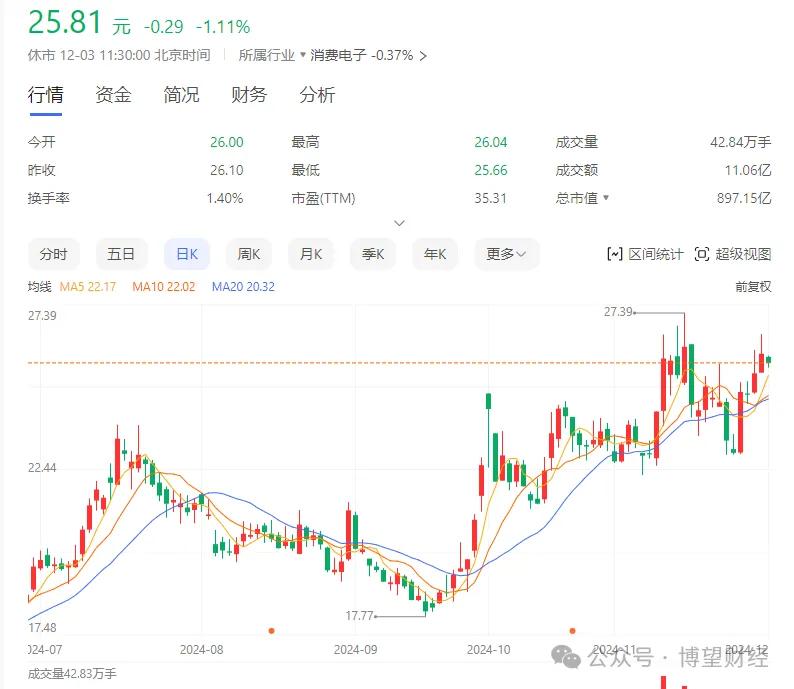Open the 超级视图 super view
Image resolution: width=794 pixels, height=689 pixels.
click(733, 254)
